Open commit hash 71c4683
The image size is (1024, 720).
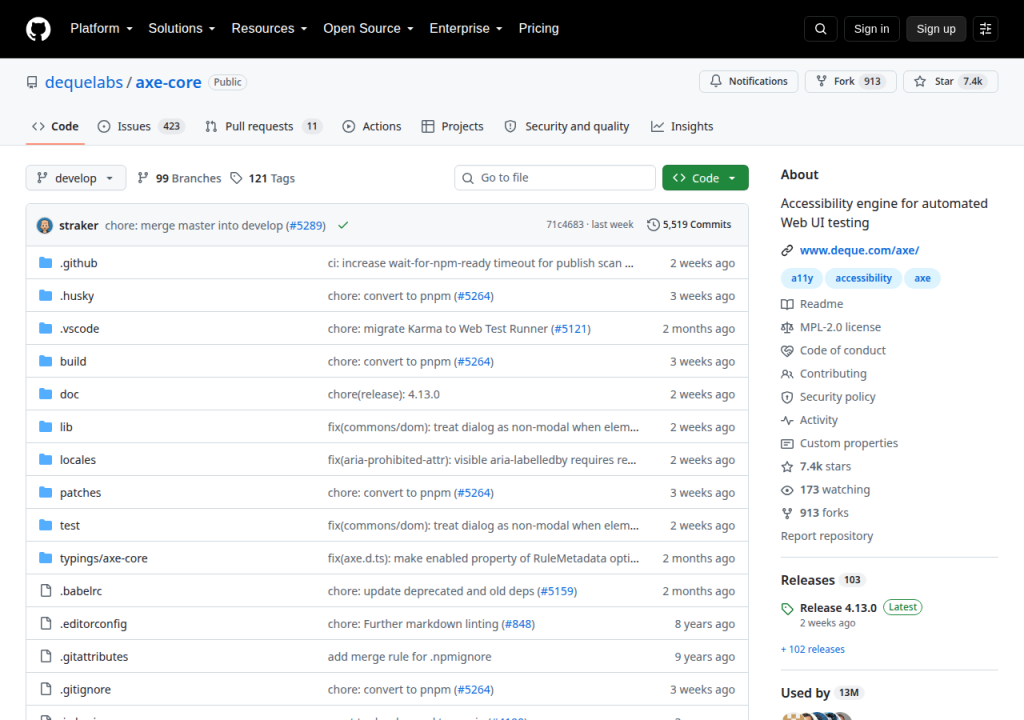pos(565,225)
